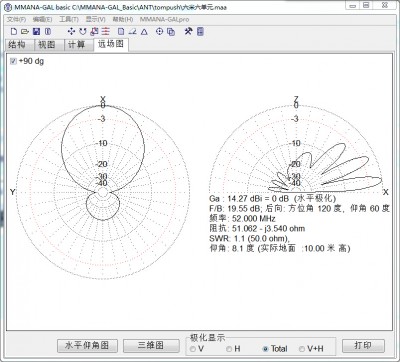Switch to the 计算 tab
This screenshot has height=362, width=400.
coord(78,45)
